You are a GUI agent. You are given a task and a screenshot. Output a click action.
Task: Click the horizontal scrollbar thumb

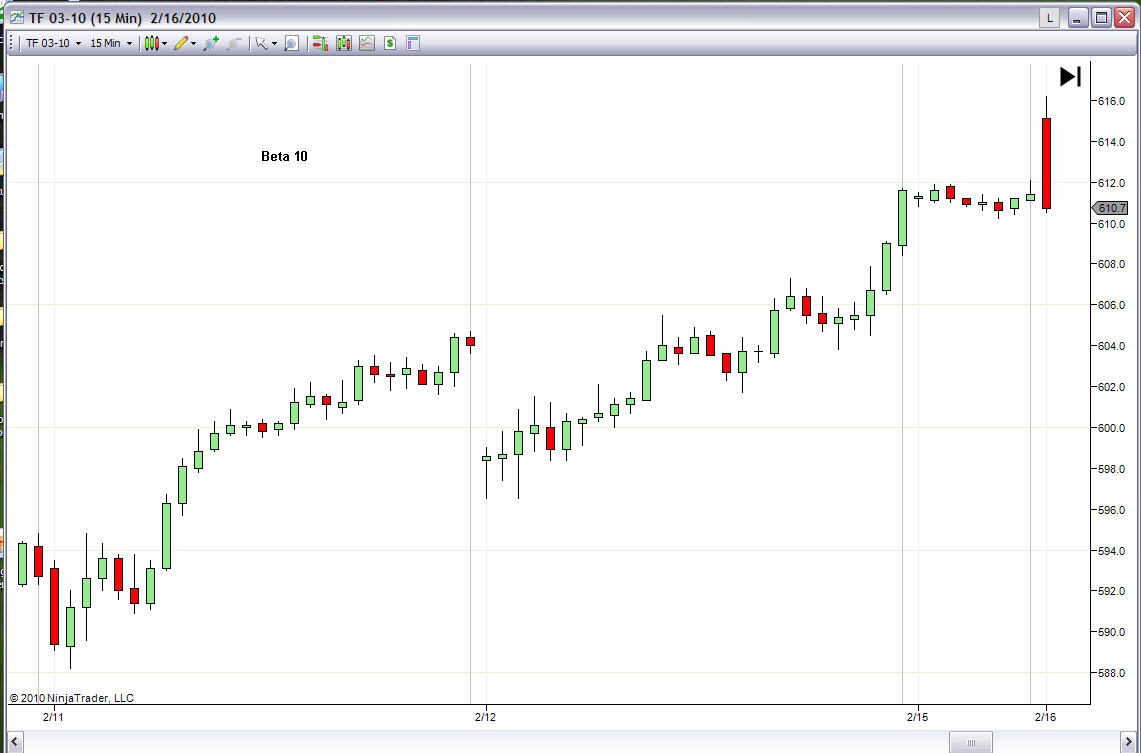(x=971, y=742)
